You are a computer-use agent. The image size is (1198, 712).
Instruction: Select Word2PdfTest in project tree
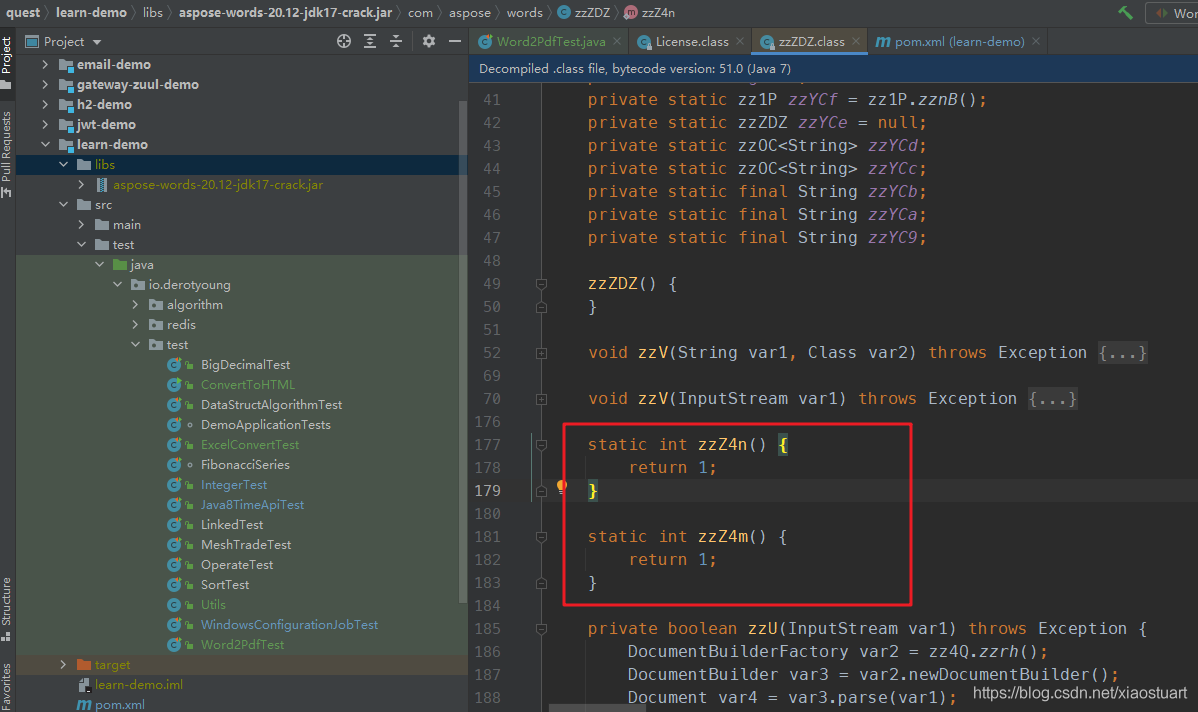(242, 644)
